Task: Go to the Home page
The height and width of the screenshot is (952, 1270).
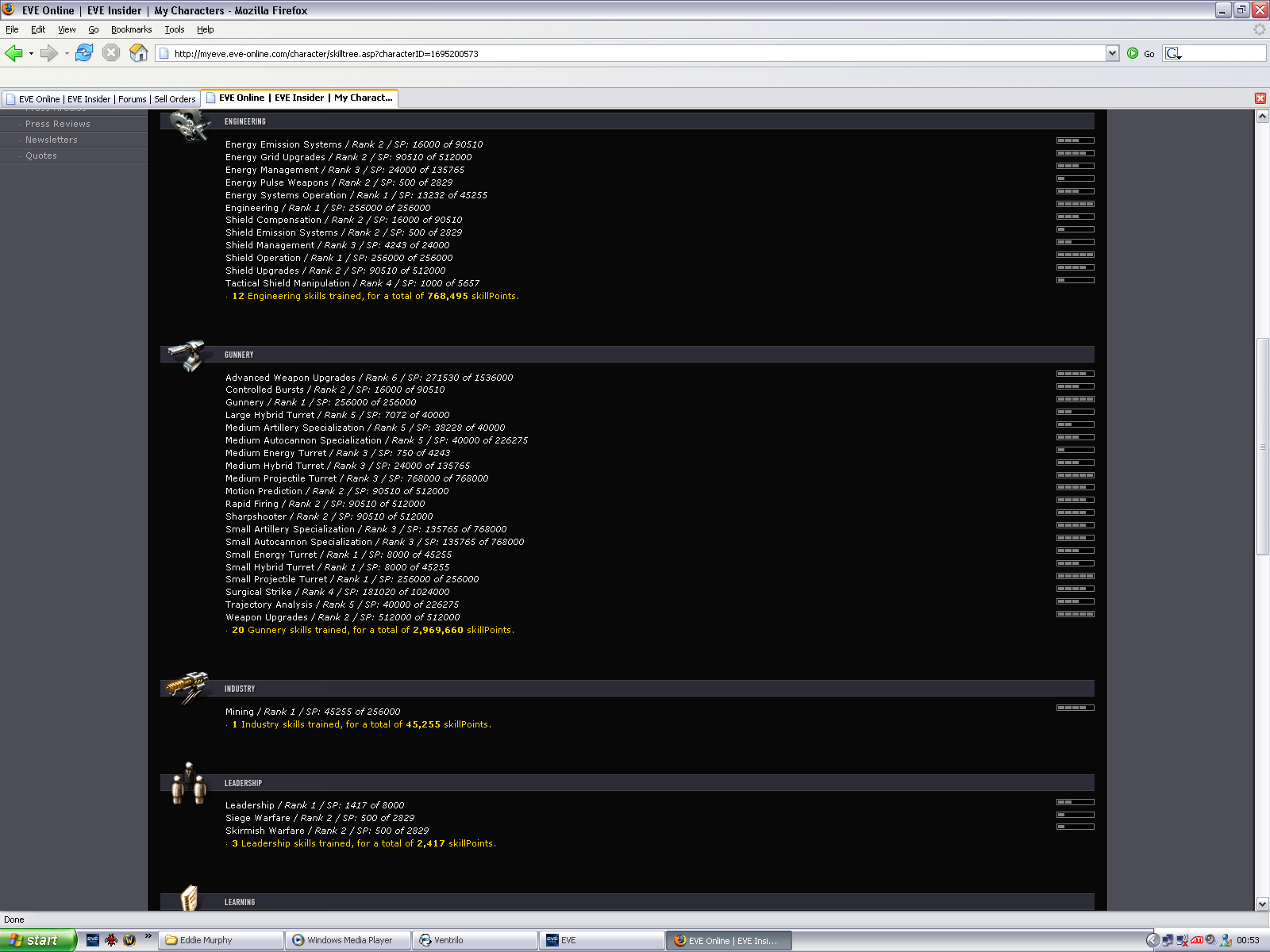Action: coord(139,53)
